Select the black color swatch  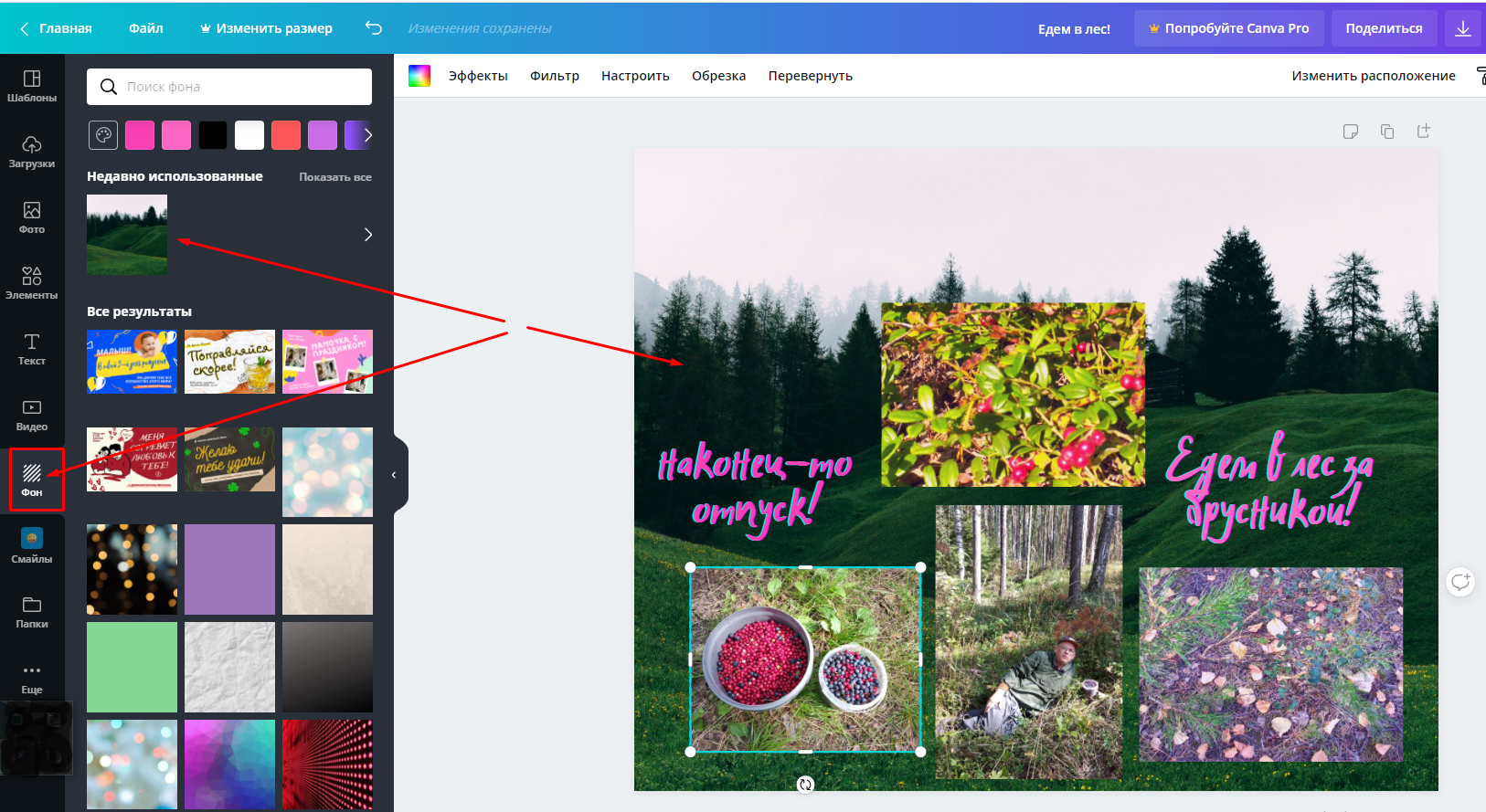(x=213, y=135)
